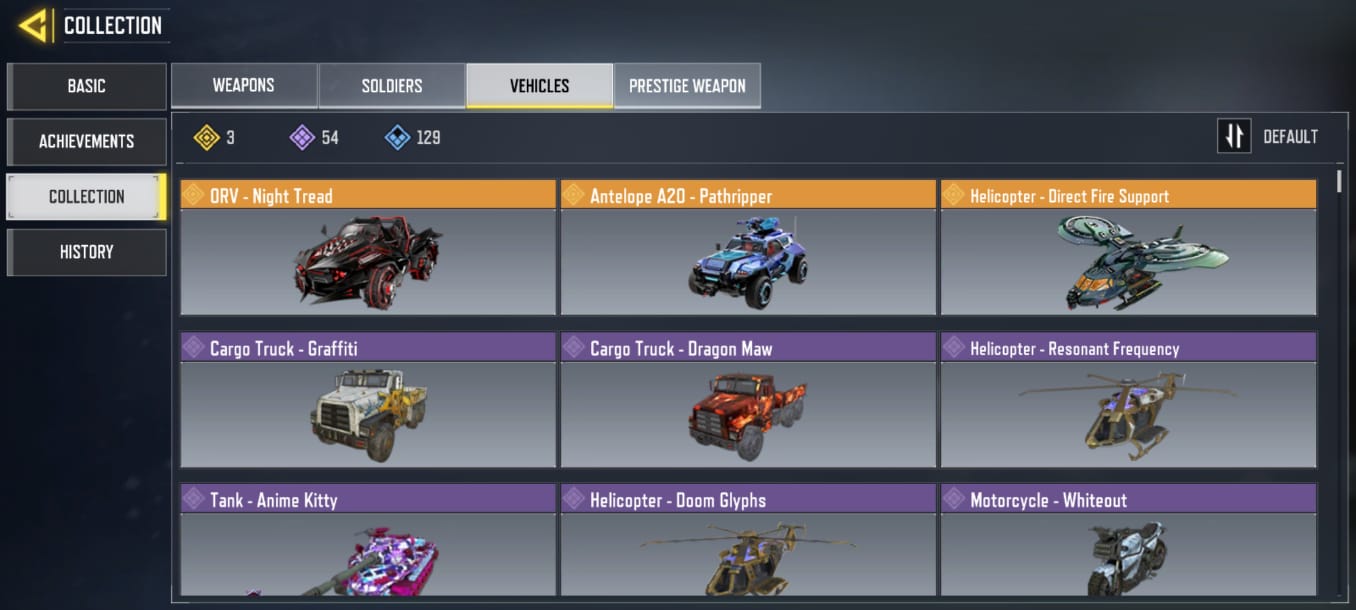
Task: Click rarity icon on ORV - Night Tread
Action: (194, 195)
